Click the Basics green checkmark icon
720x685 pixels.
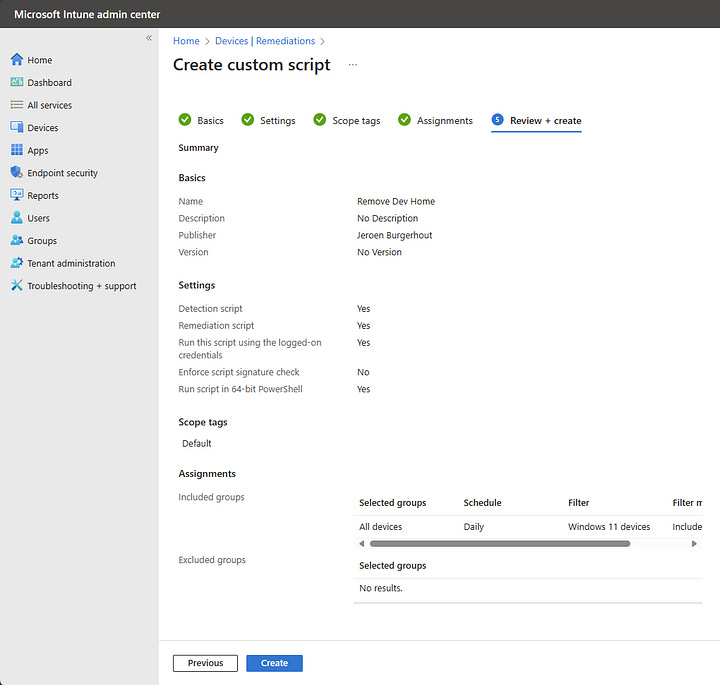tap(185, 120)
